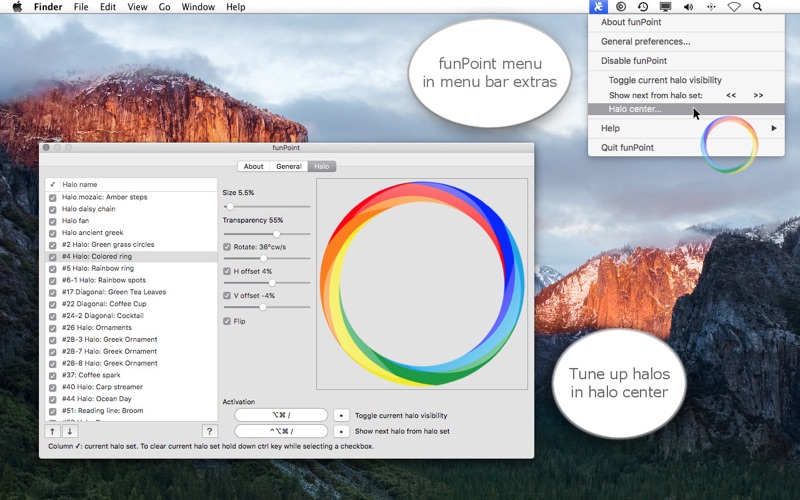This screenshot has height=500, width=800.
Task: Click the Halo name column header
Action: point(80,185)
